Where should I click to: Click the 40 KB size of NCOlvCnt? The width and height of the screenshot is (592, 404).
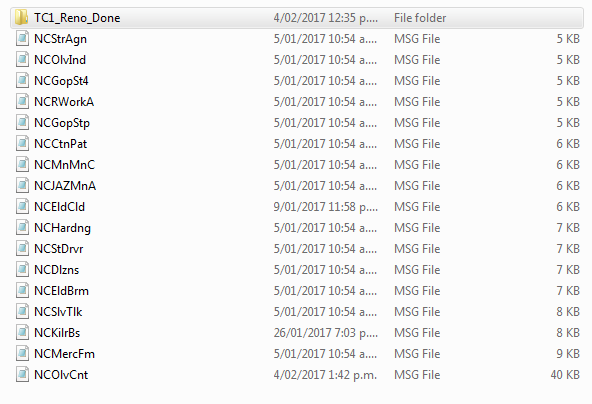coord(565,375)
